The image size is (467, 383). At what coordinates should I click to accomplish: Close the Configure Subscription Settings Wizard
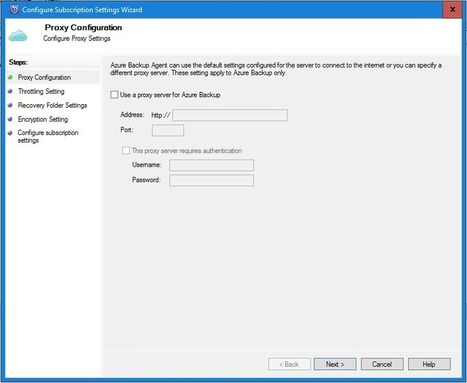[452, 10]
